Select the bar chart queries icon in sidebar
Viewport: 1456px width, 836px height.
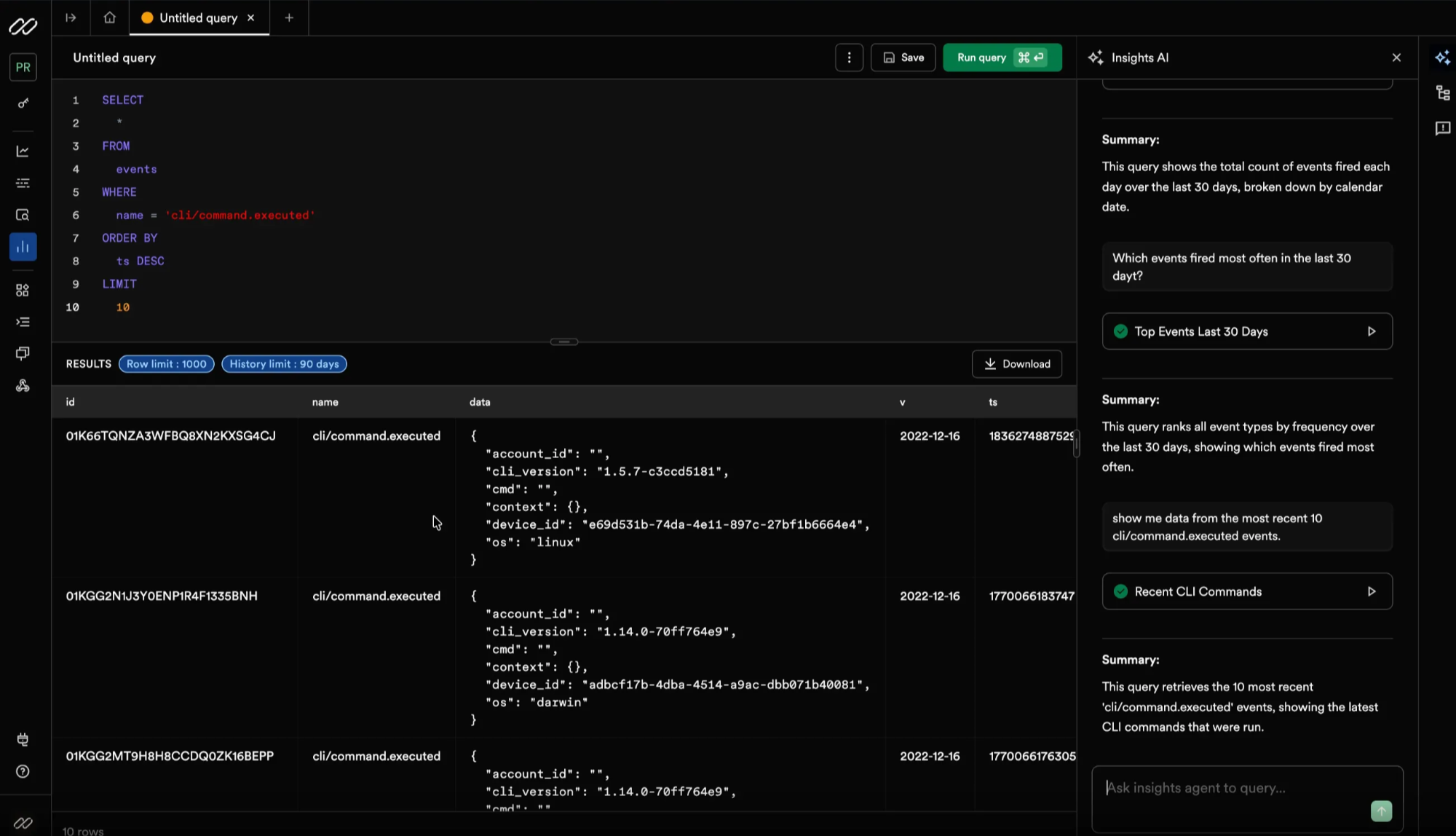pyautogui.click(x=23, y=246)
